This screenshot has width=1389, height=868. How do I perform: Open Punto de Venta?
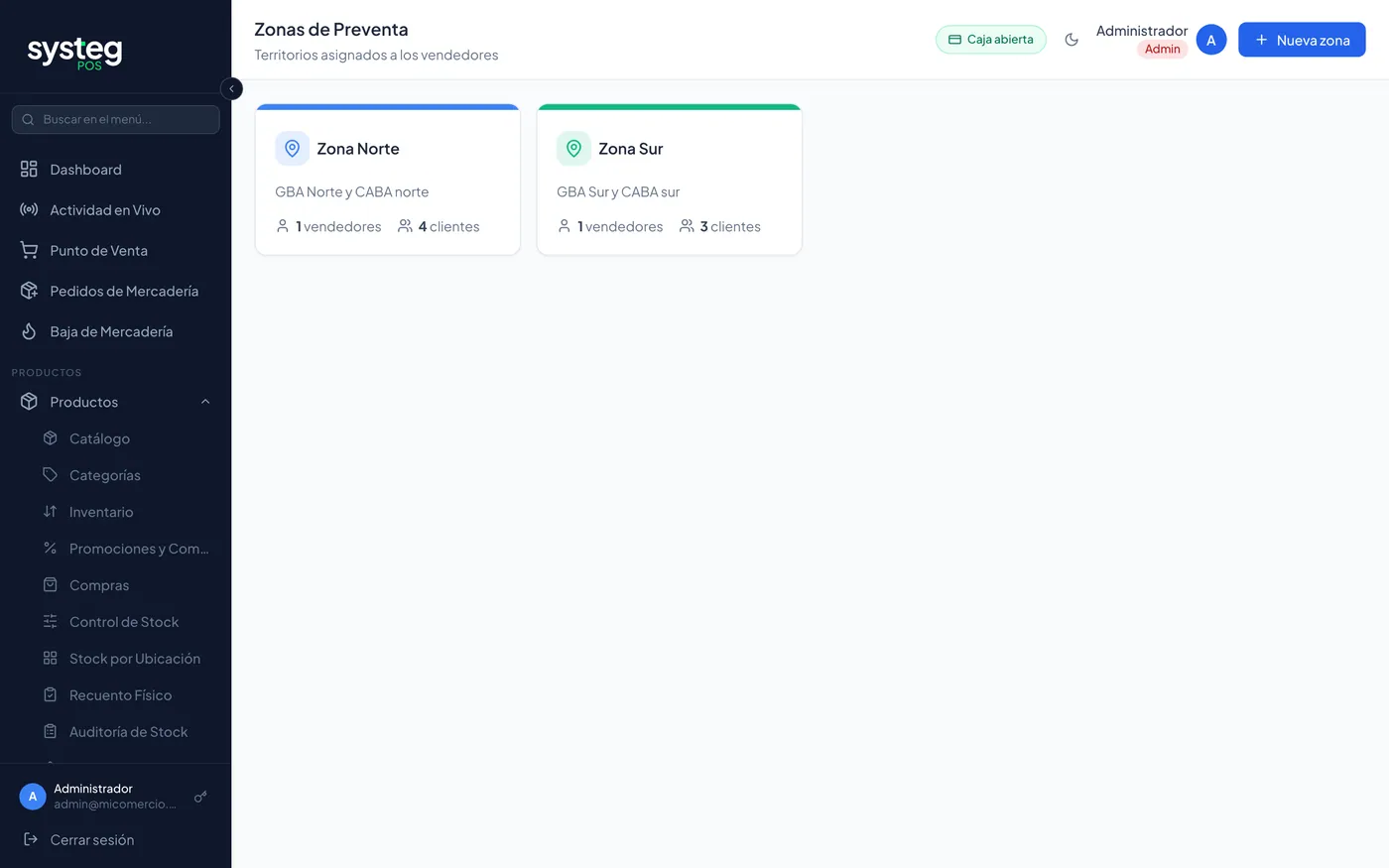click(115, 251)
